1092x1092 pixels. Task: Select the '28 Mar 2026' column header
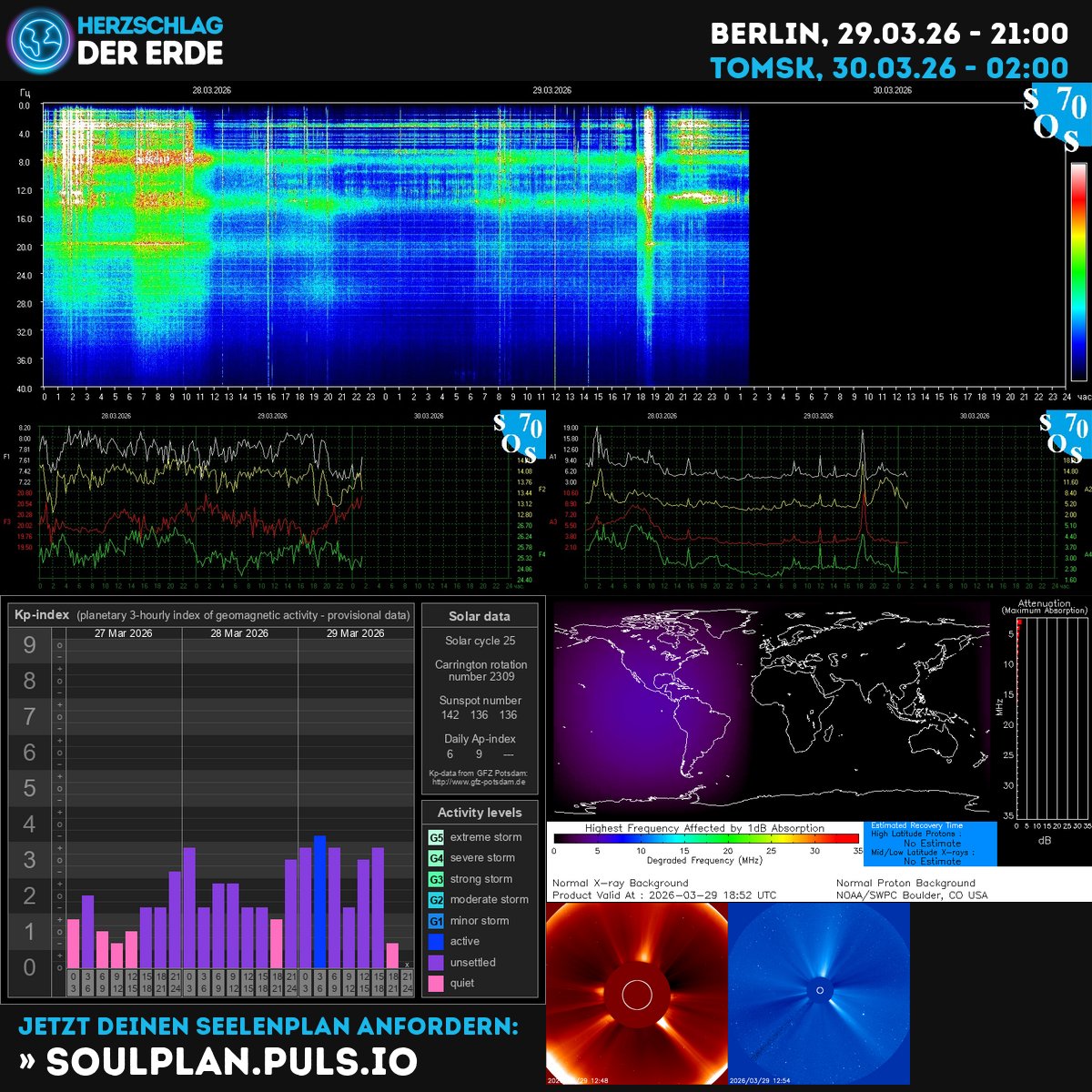point(239,633)
